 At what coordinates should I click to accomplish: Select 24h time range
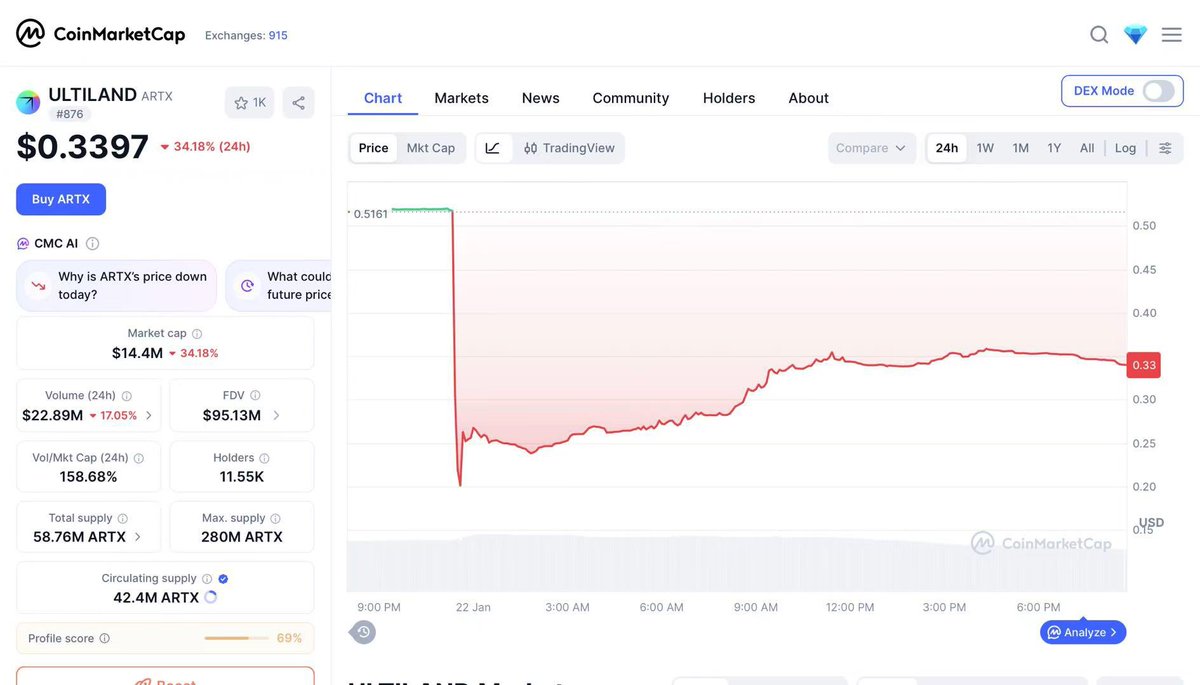[x=947, y=148]
